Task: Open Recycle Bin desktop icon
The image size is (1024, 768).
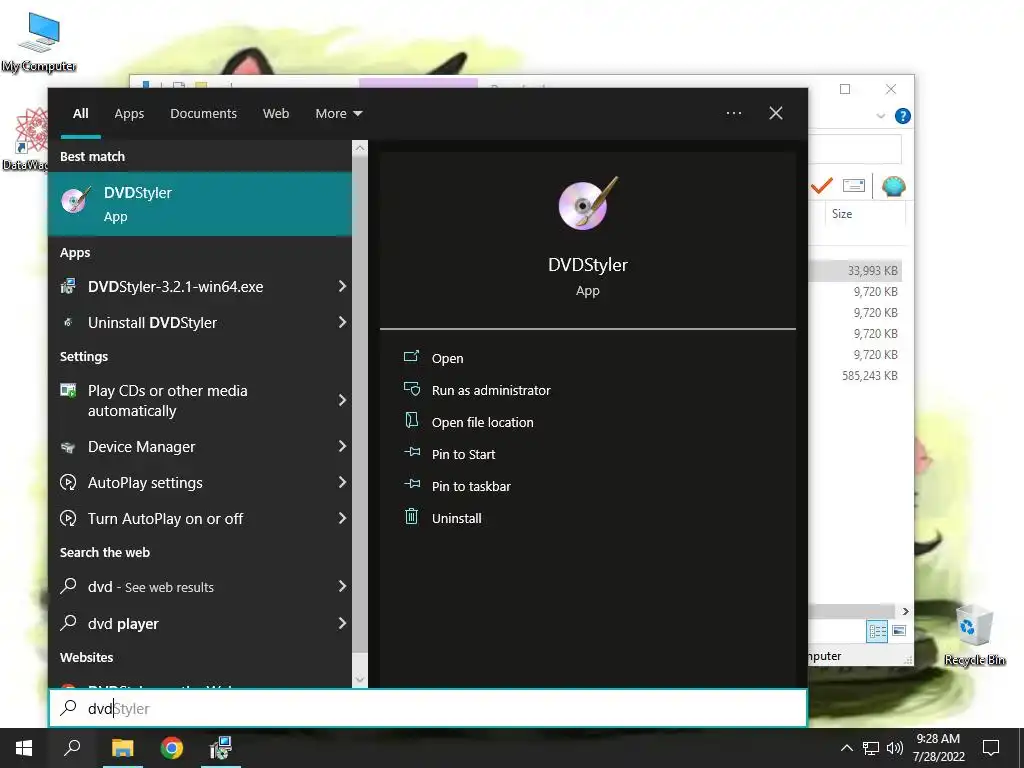Action: (974, 635)
